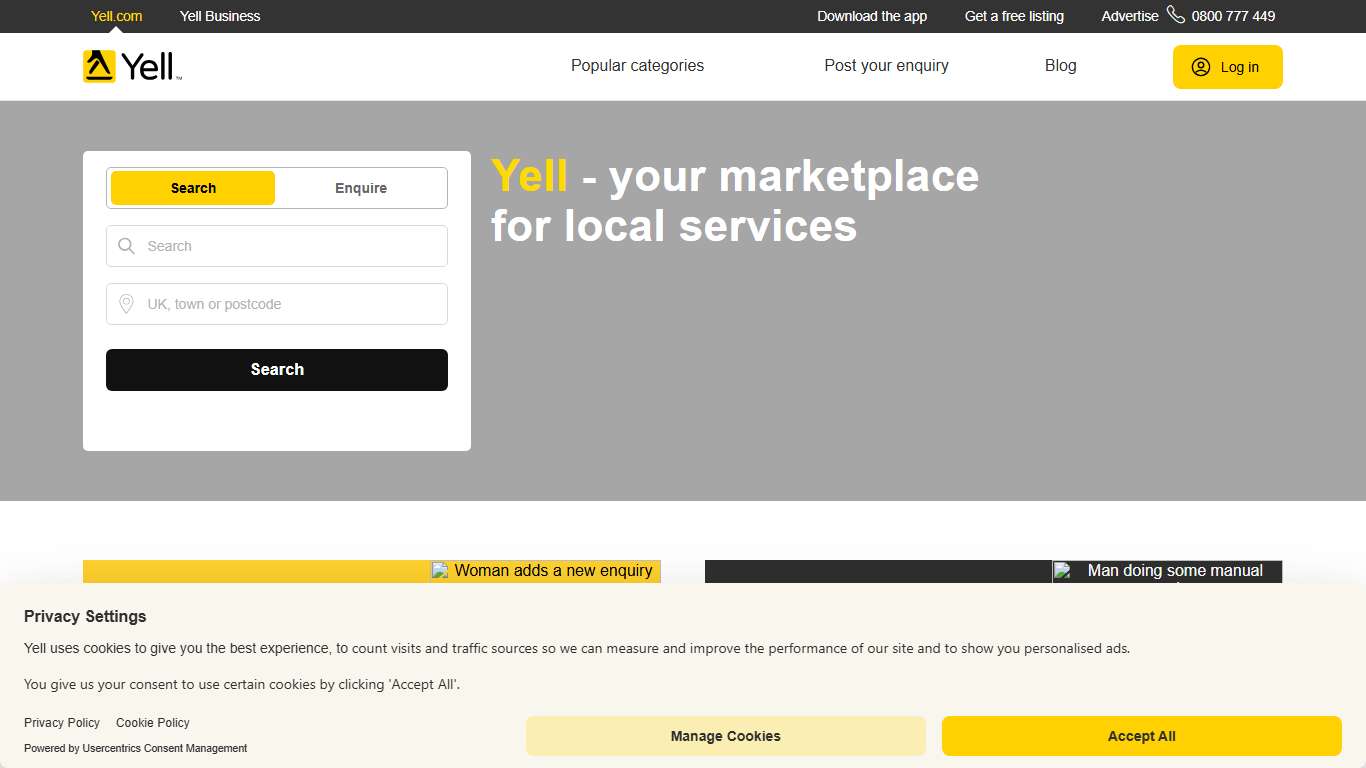The width and height of the screenshot is (1366, 768).
Task: Click the location pin icon
Action: 126,303
